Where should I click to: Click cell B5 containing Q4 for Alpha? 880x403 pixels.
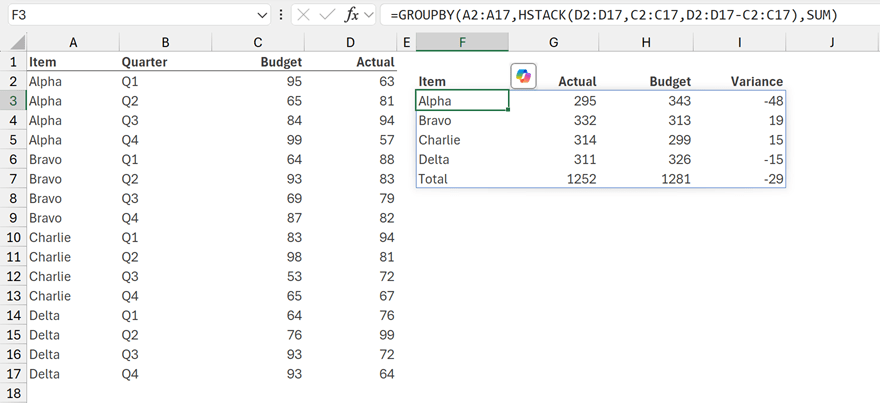pos(165,140)
